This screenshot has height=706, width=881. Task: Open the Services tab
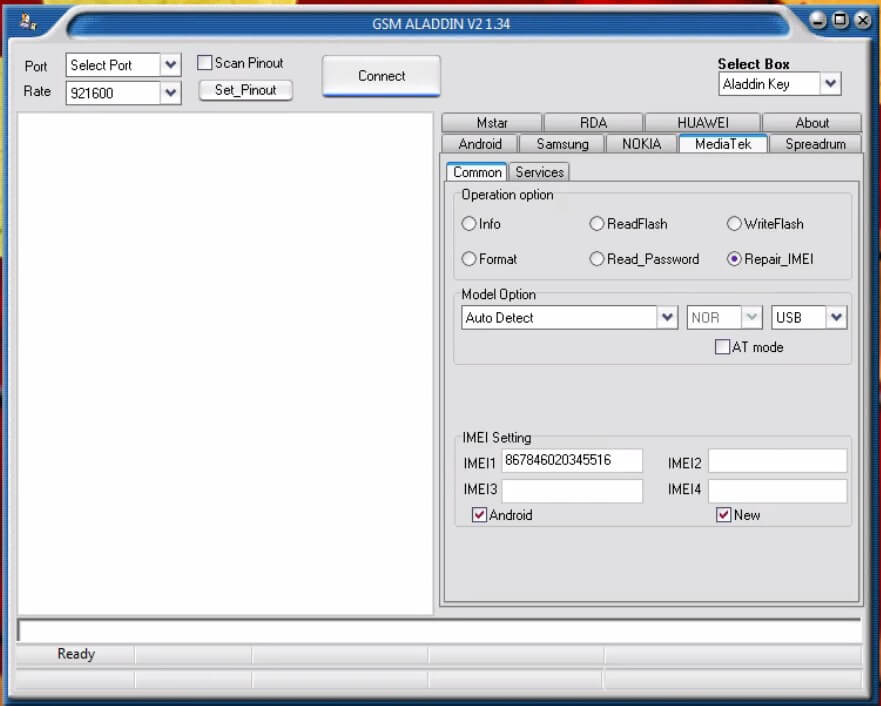(539, 171)
